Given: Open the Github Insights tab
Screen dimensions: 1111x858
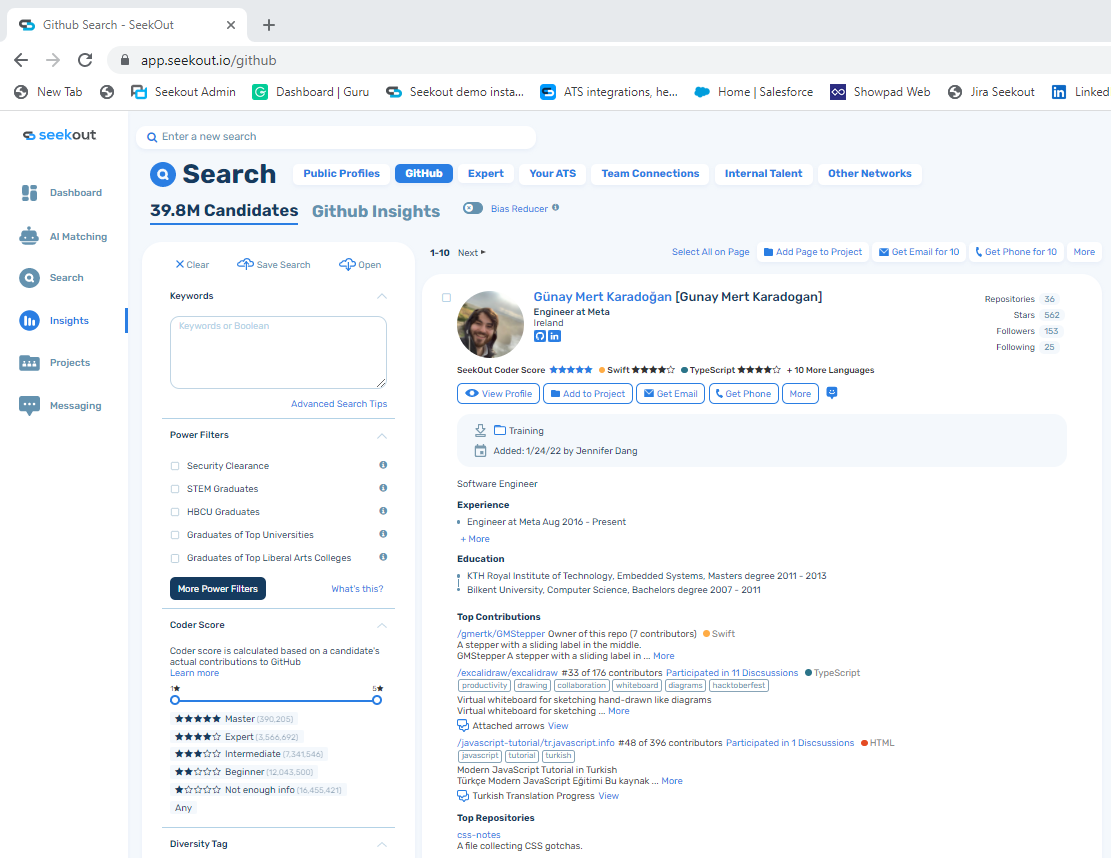Looking at the screenshot, I should pos(376,211).
